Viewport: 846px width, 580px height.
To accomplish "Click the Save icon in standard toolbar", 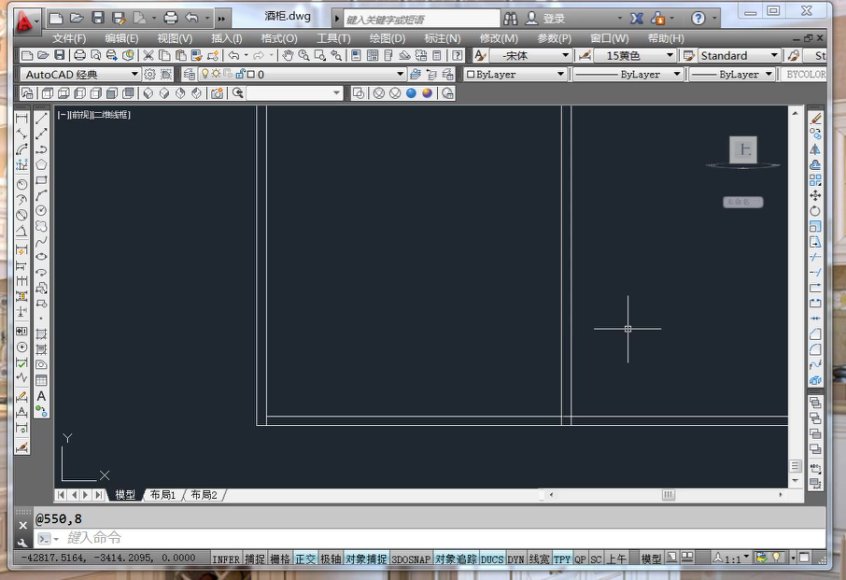I will point(60,56).
